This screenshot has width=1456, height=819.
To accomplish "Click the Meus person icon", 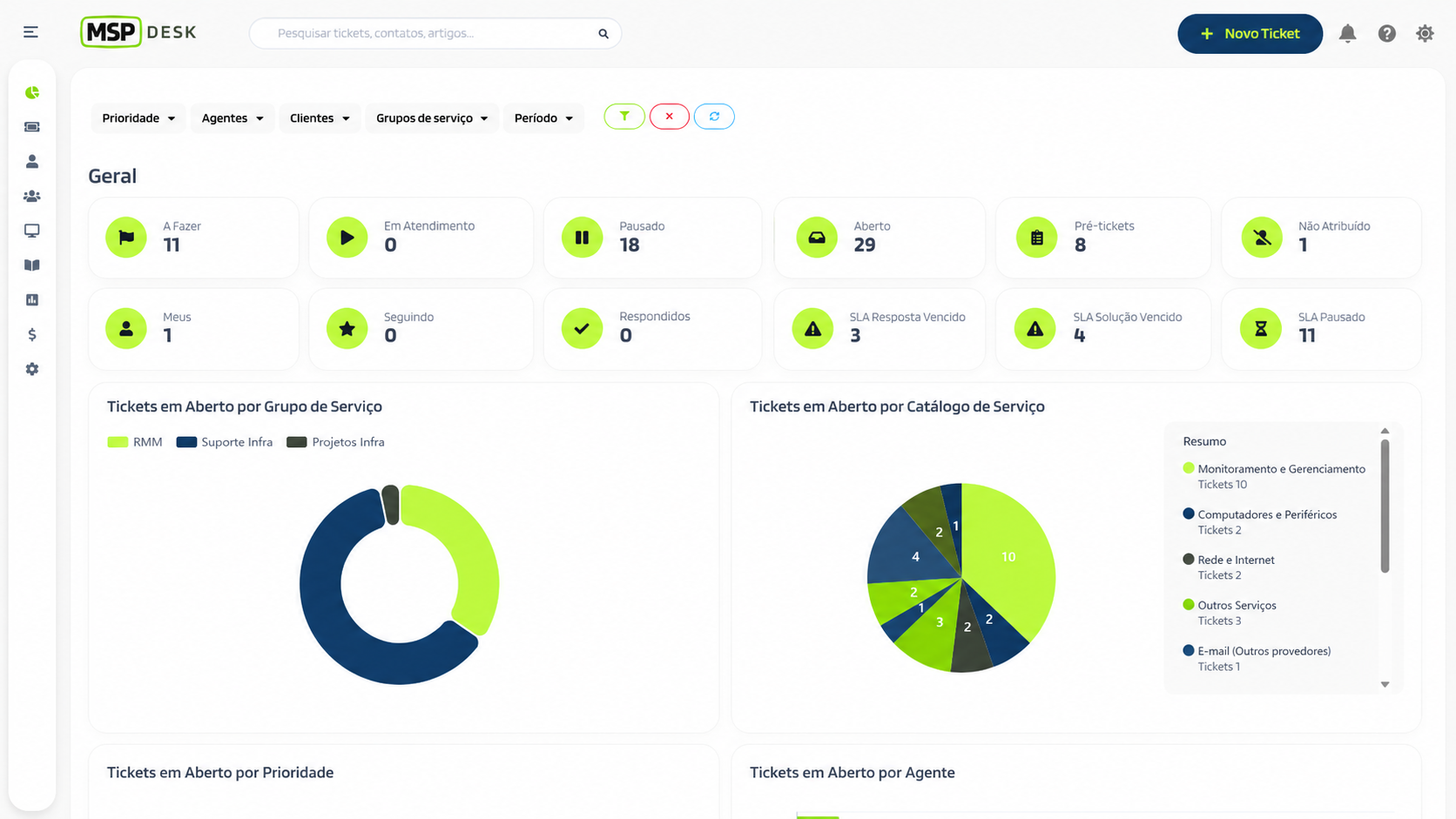I will click(126, 329).
